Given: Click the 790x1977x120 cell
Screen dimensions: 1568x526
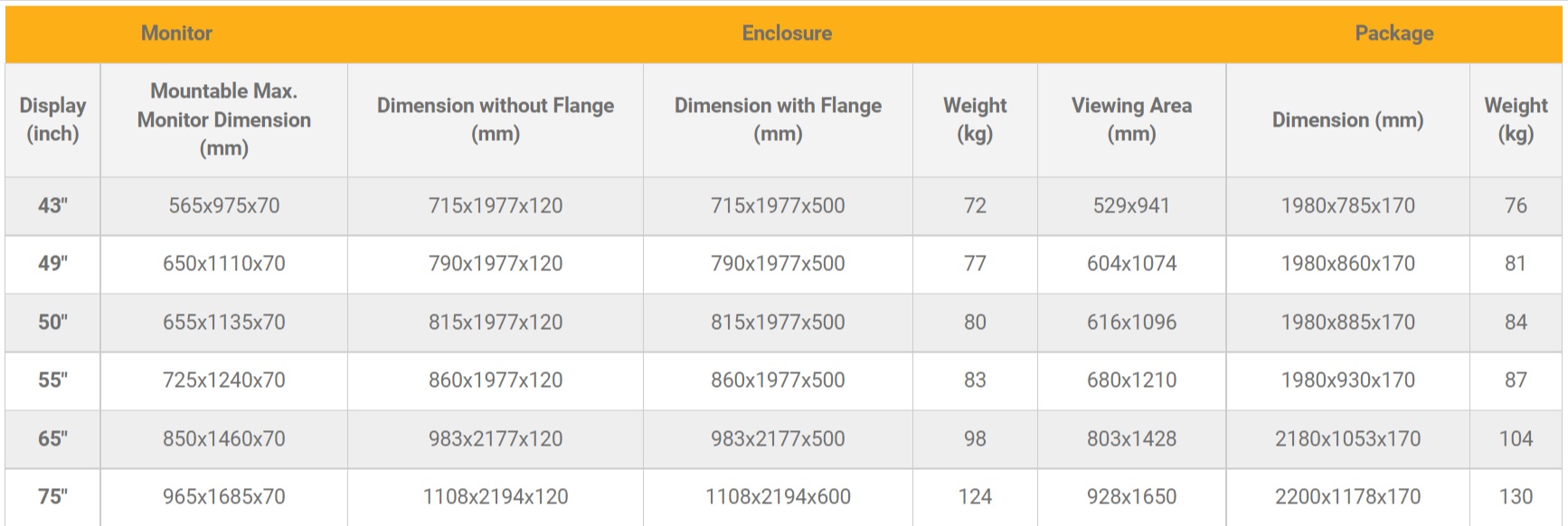Looking at the screenshot, I should 495,264.
